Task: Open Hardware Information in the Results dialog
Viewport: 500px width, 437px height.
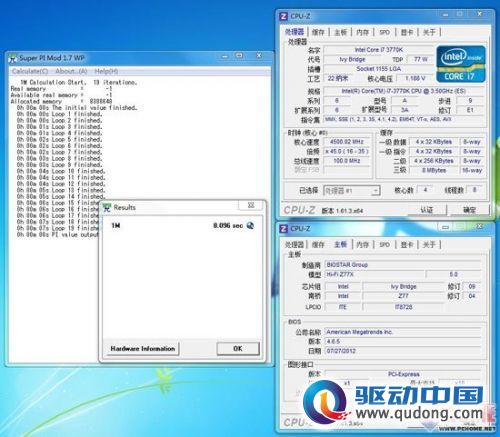Action: [x=143, y=349]
